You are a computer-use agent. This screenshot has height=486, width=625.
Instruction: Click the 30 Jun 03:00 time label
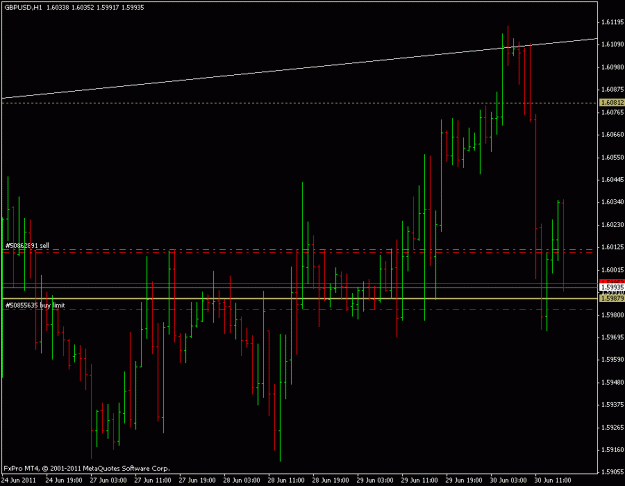pyautogui.click(x=508, y=480)
